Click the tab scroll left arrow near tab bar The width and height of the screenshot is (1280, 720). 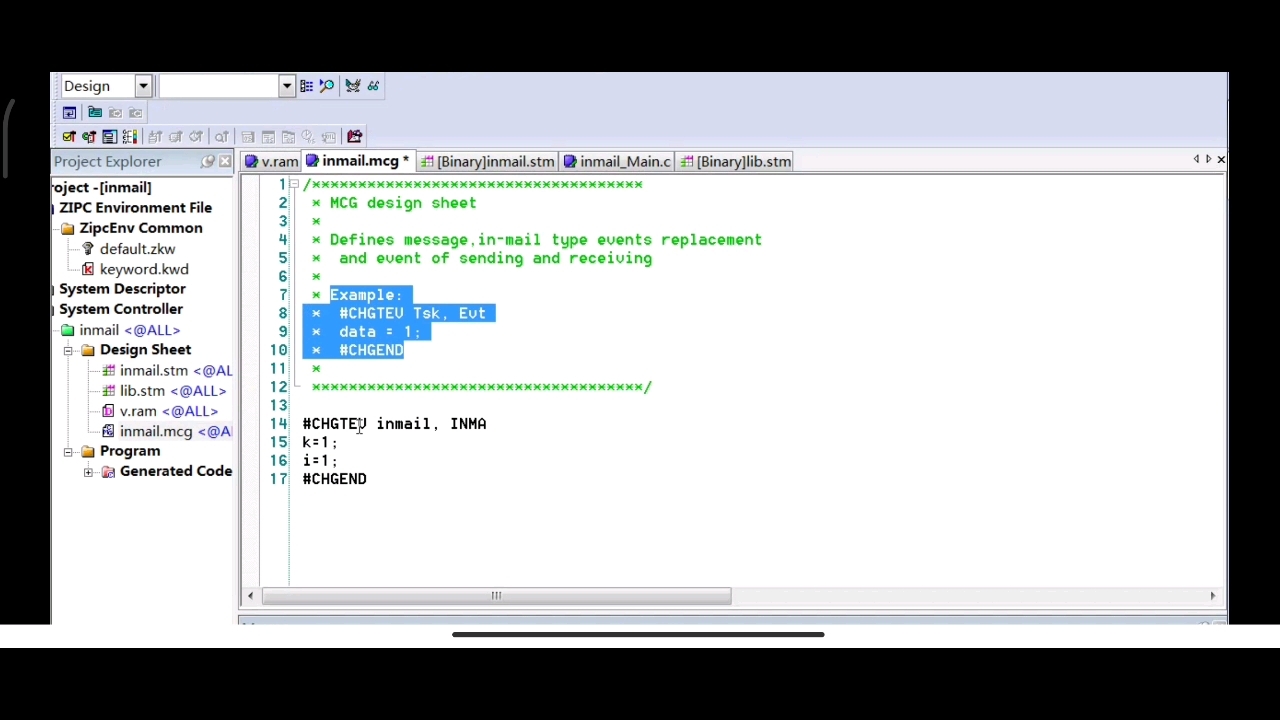1196,159
